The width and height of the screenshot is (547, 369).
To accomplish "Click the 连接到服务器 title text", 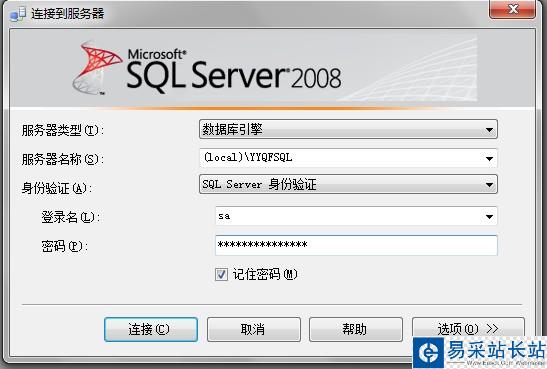I will pos(68,14).
